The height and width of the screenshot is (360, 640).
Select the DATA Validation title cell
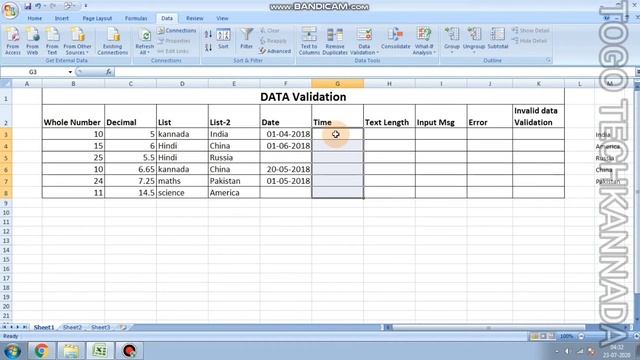pos(303,97)
